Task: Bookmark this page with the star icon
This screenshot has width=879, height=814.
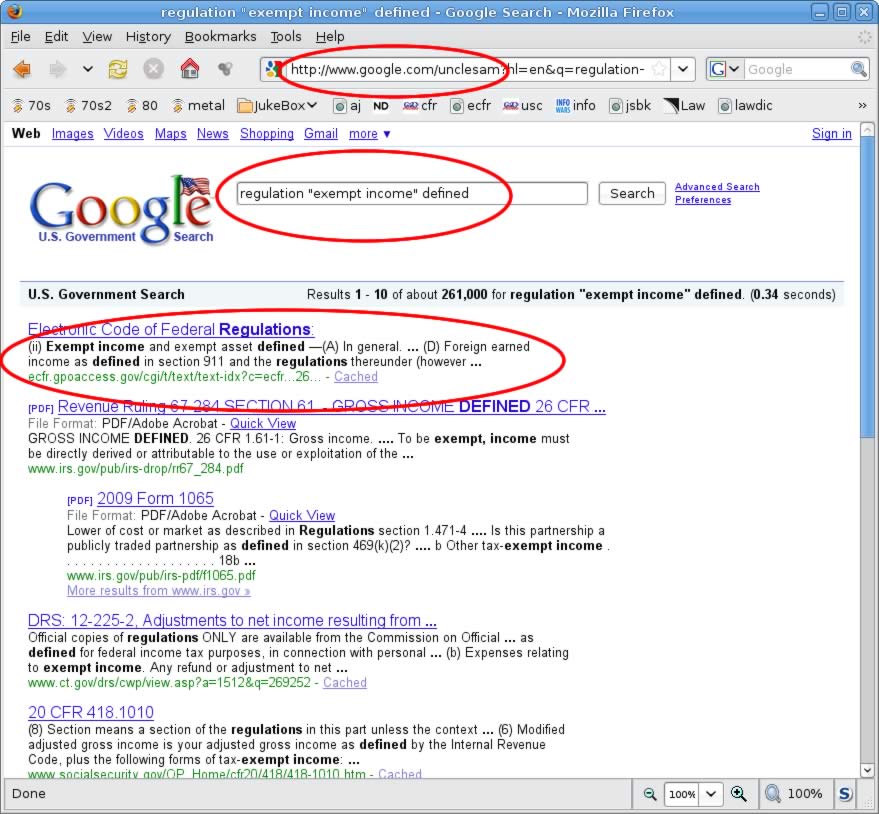Action: [659, 70]
